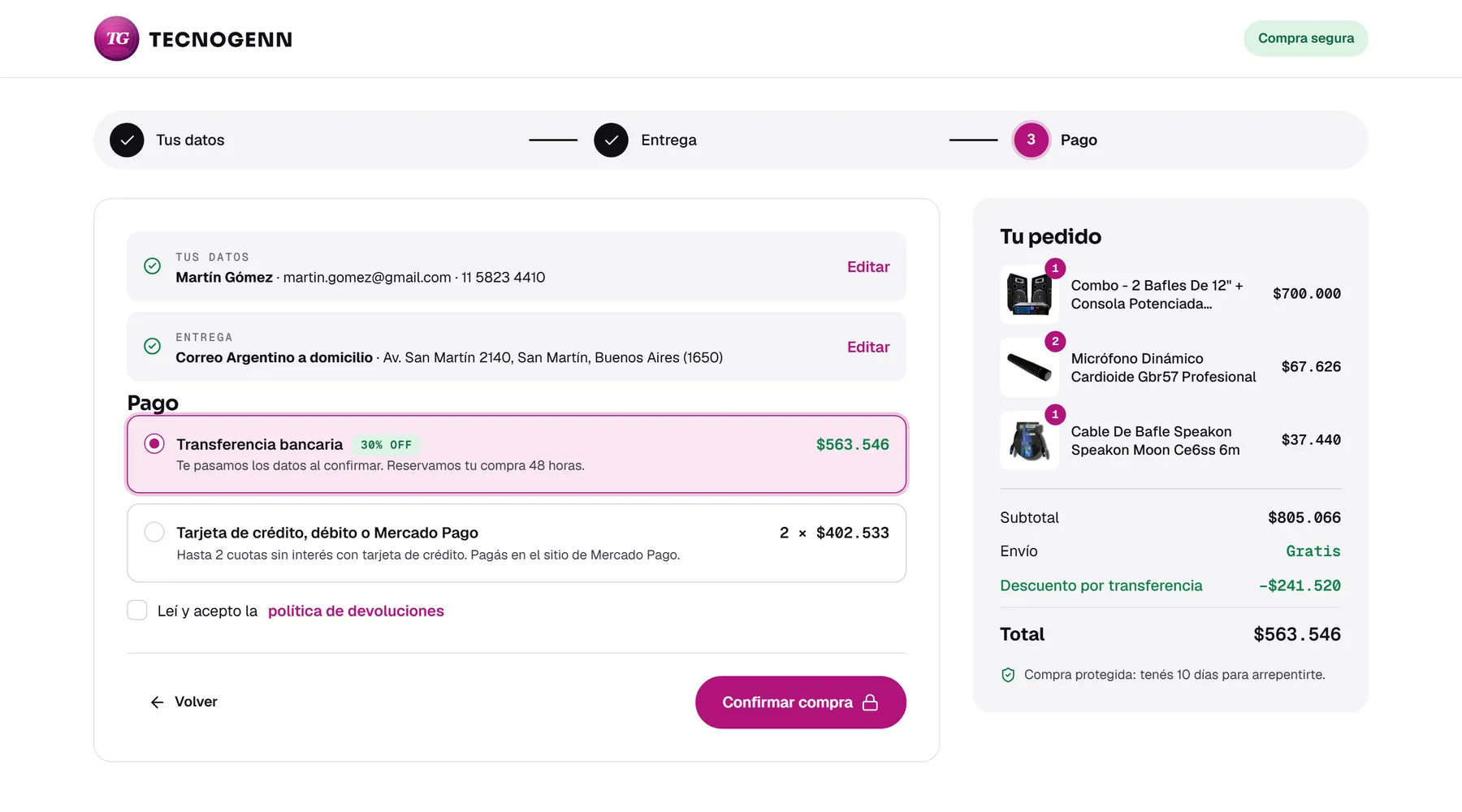Click quantity badge on Cable De Bafle item
This screenshot has height=812, width=1462.
(x=1055, y=414)
